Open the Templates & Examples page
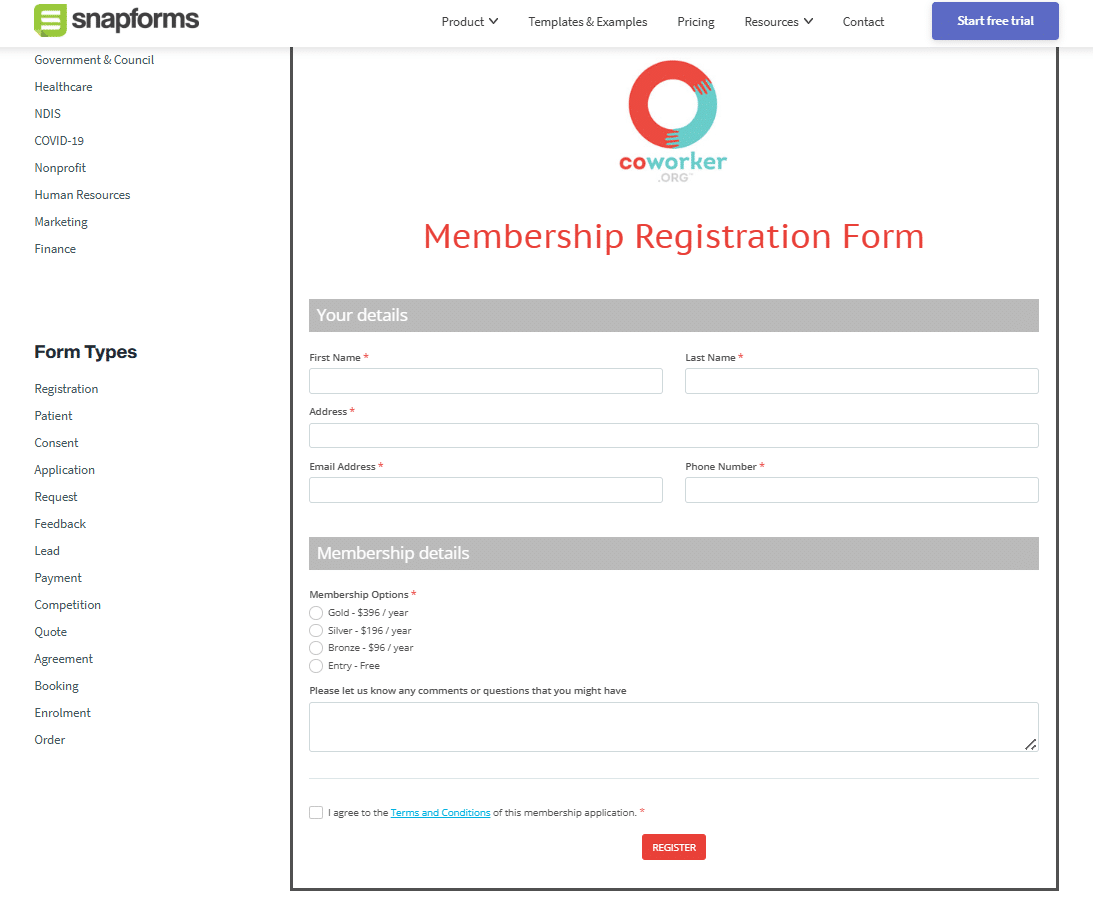Viewport: 1093px width, 911px height. 587,21
